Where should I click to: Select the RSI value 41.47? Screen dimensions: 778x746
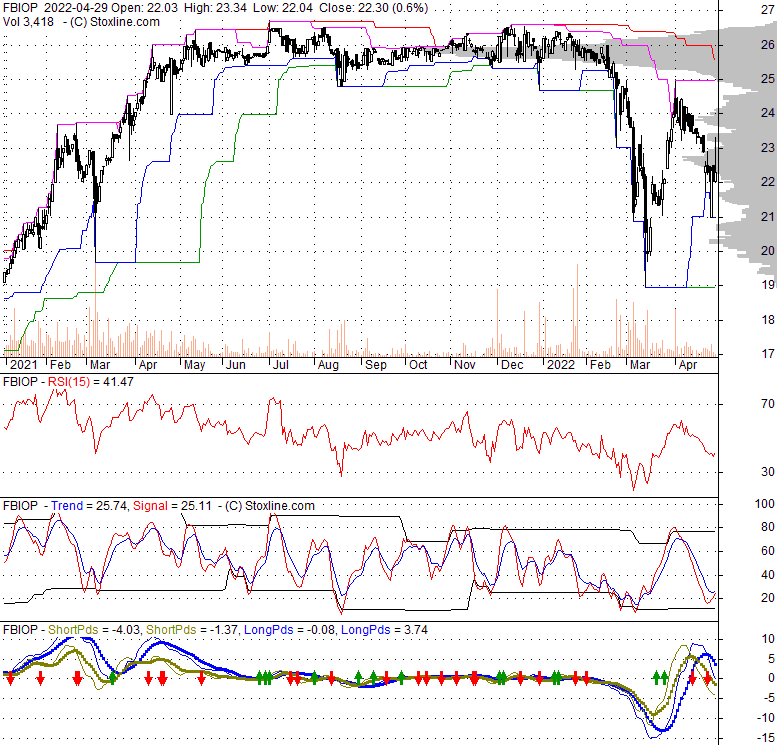point(117,381)
